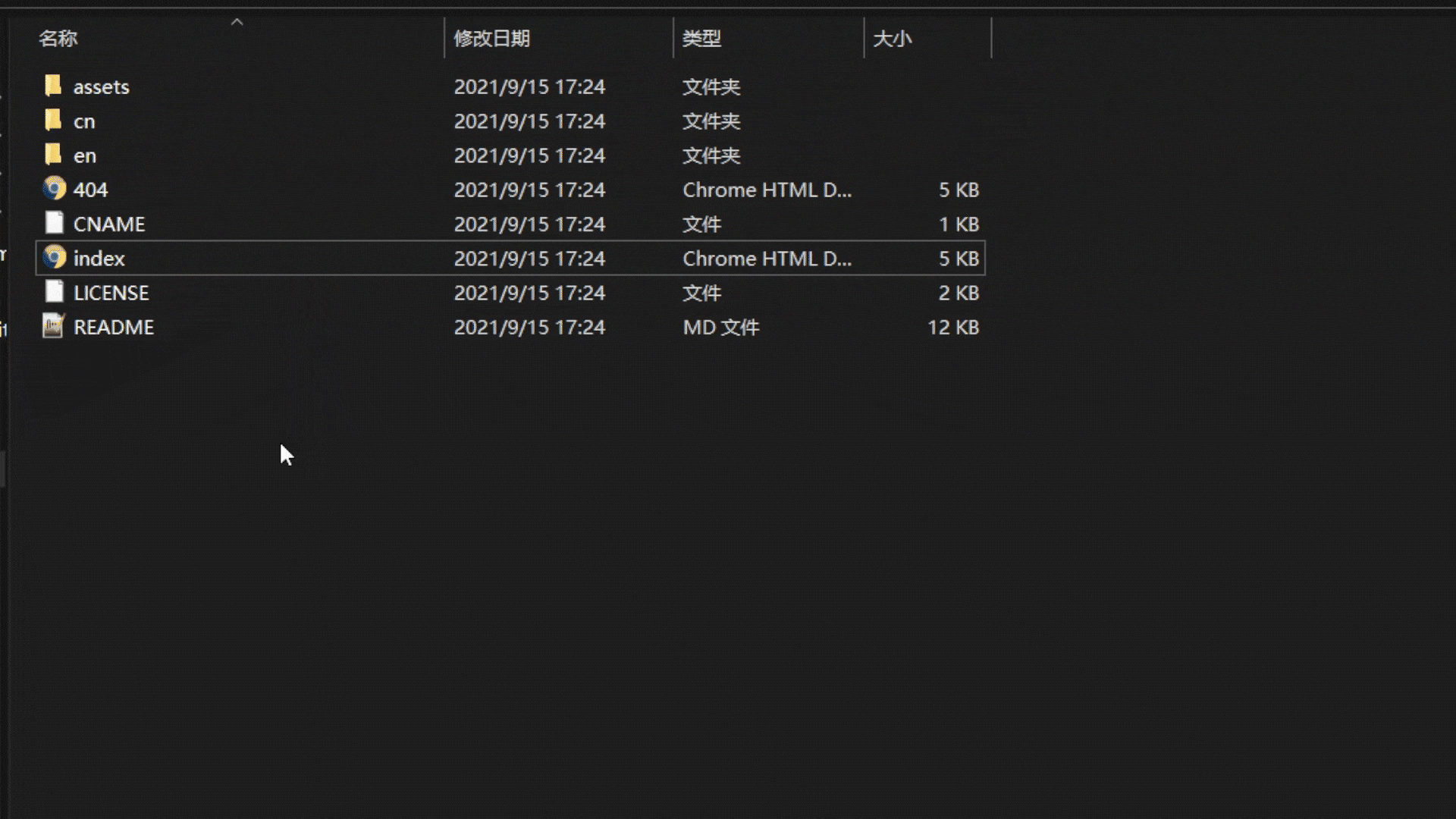Click the en folder icon

(x=53, y=155)
